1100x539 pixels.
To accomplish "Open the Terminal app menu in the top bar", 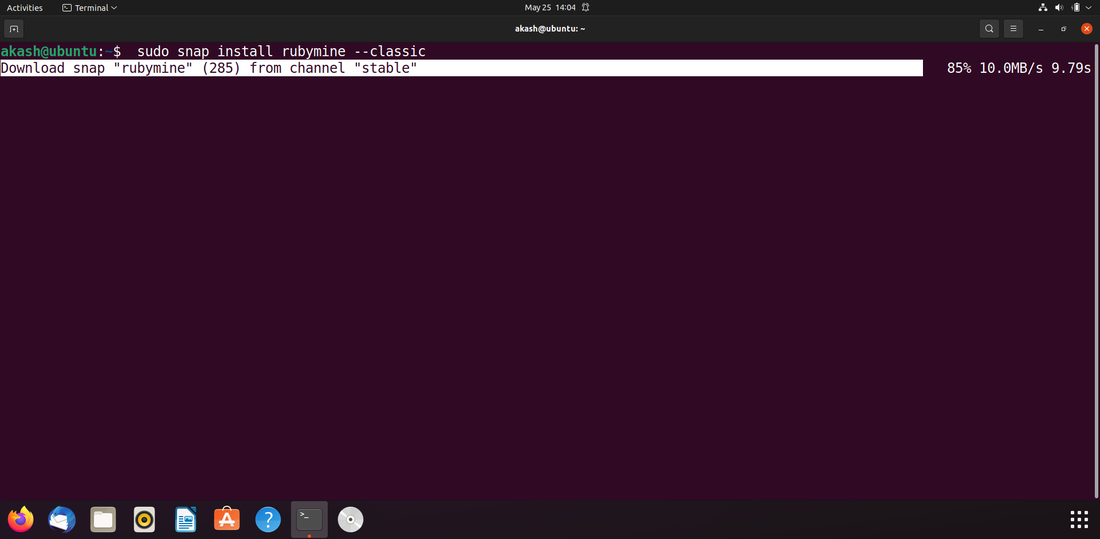I will tap(89, 8).
